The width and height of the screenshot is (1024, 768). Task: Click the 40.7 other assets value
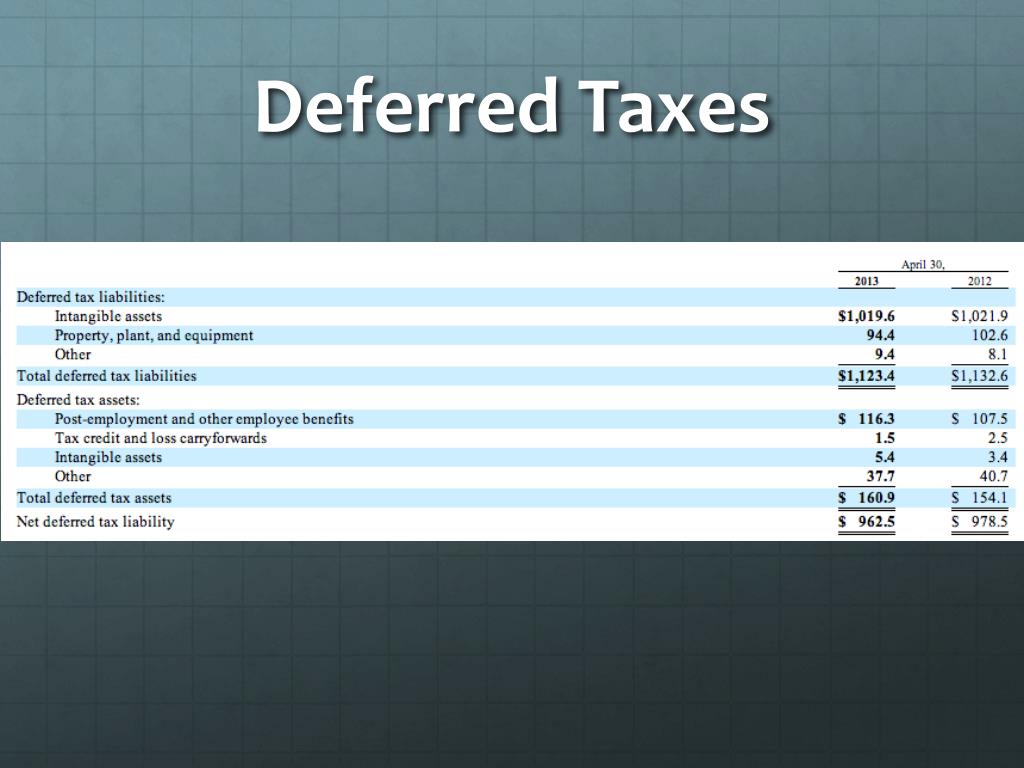(994, 477)
